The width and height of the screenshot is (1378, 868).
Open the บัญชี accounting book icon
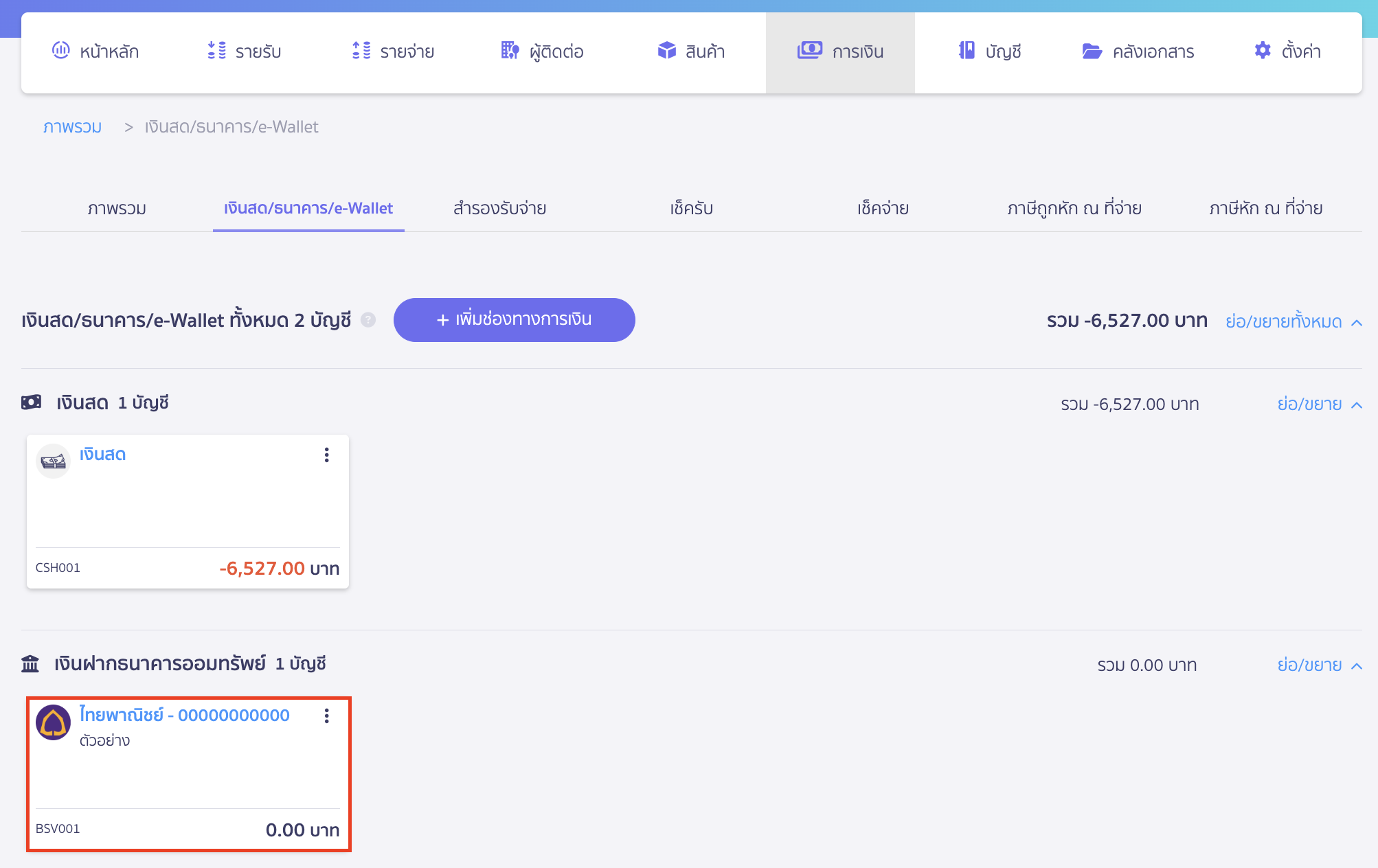(x=967, y=51)
